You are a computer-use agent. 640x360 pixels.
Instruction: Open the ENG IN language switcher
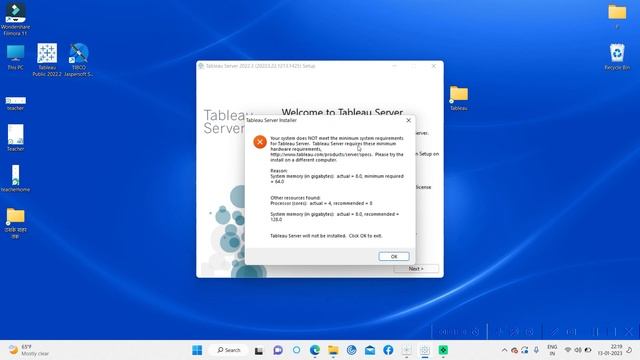tap(552, 350)
